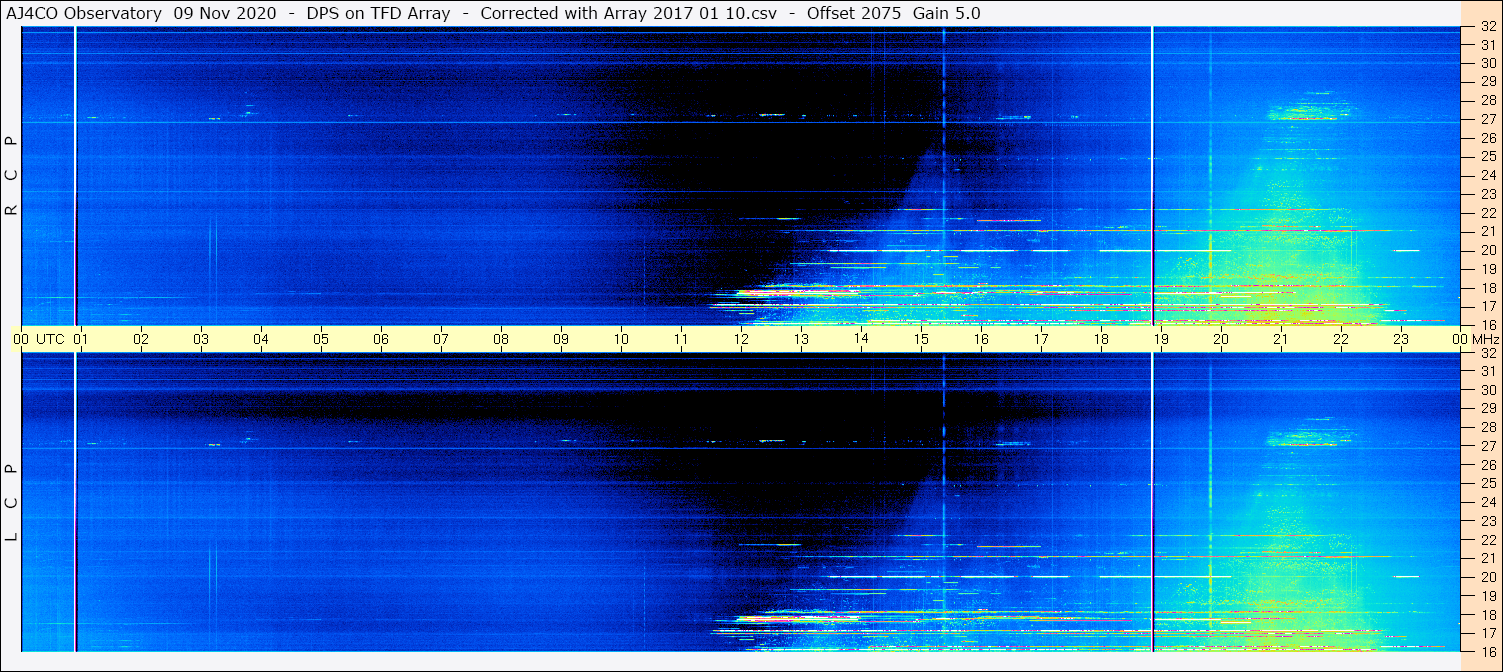This screenshot has width=1503, height=672.
Task: Click the "12" hour mark
Action: pos(741,339)
